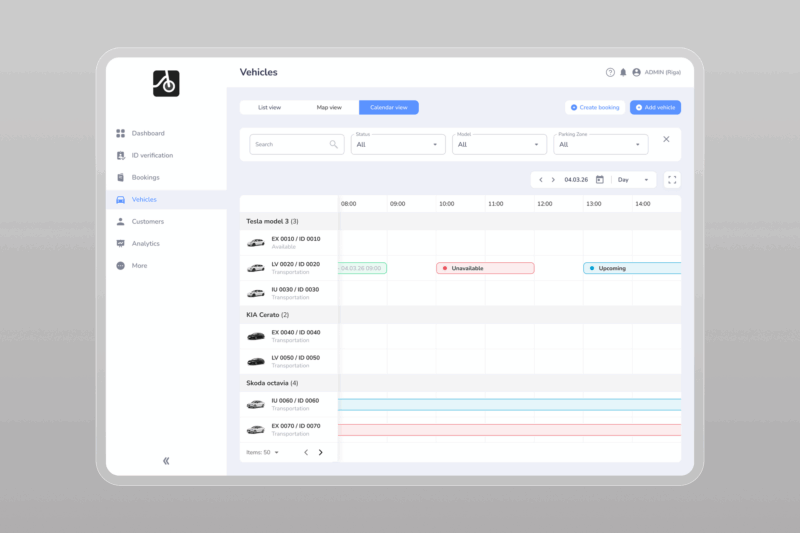Open the Model filter dropdown
Image resolution: width=800 pixels, height=533 pixels.
tap(499, 144)
